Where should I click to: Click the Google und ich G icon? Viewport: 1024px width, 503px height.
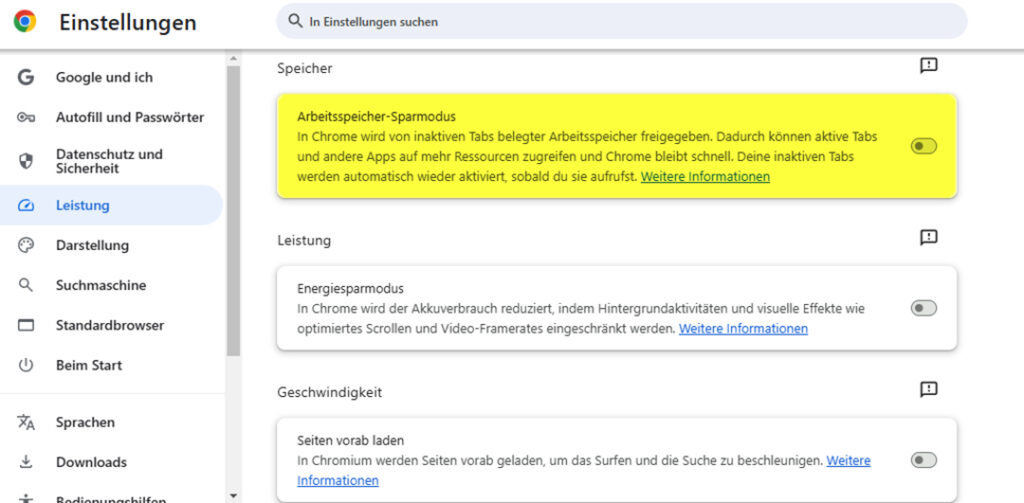[x=26, y=77]
